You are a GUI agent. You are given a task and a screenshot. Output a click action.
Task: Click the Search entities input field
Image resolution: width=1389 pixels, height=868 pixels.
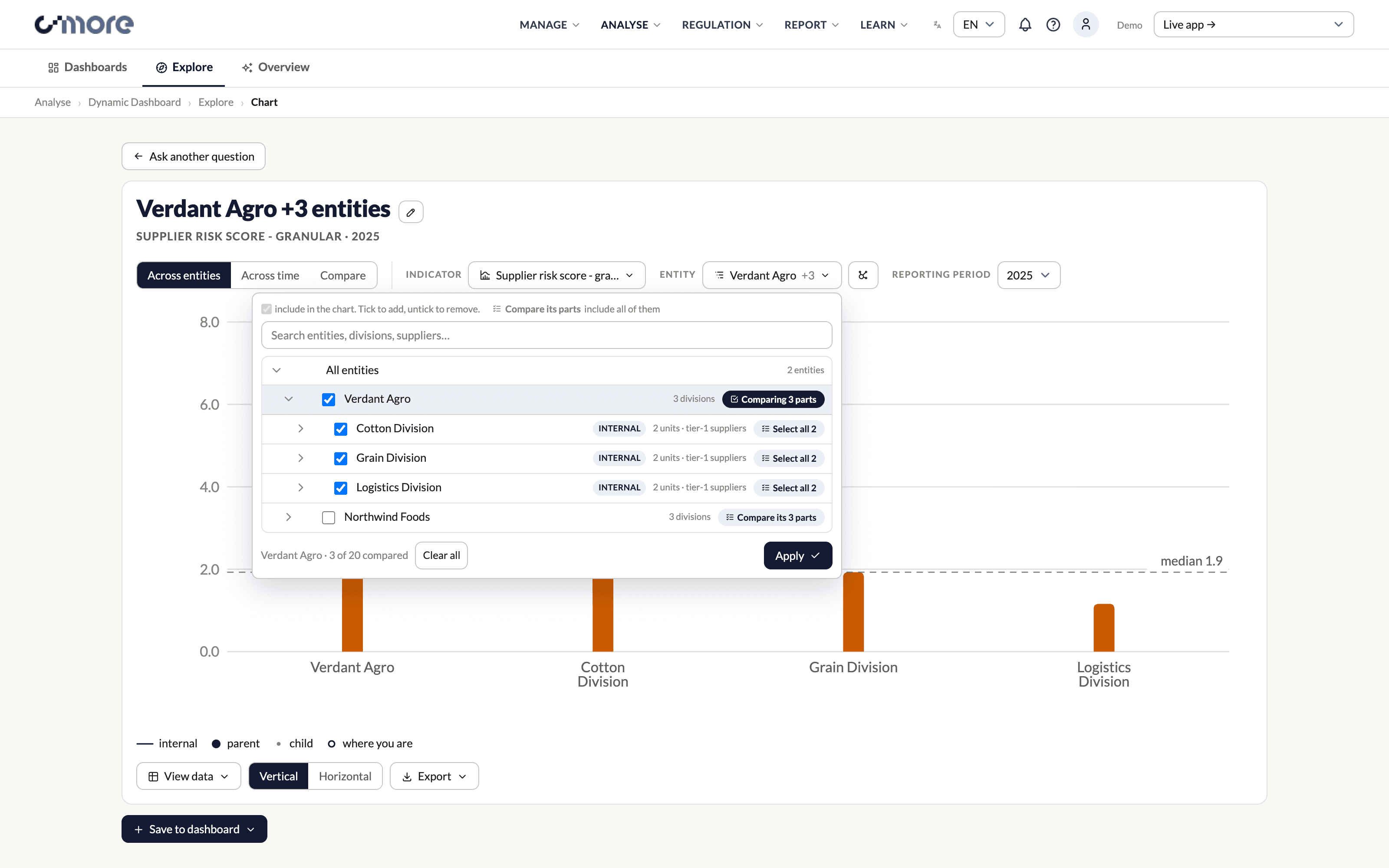pyautogui.click(x=546, y=335)
